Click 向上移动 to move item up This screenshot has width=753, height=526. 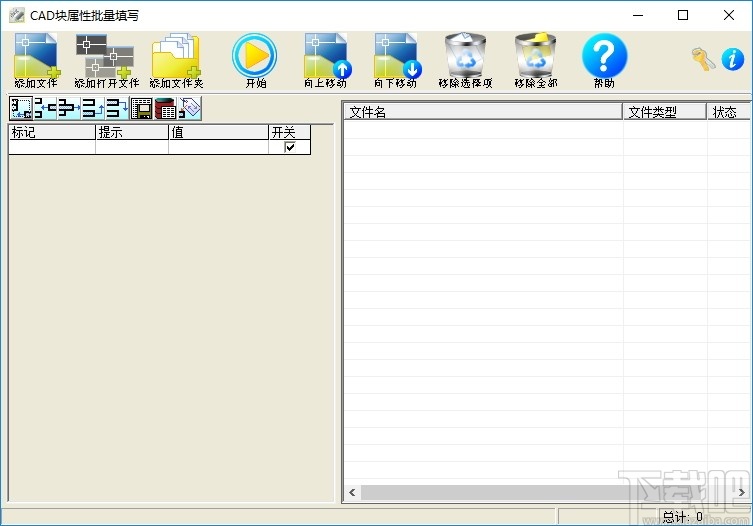326,61
